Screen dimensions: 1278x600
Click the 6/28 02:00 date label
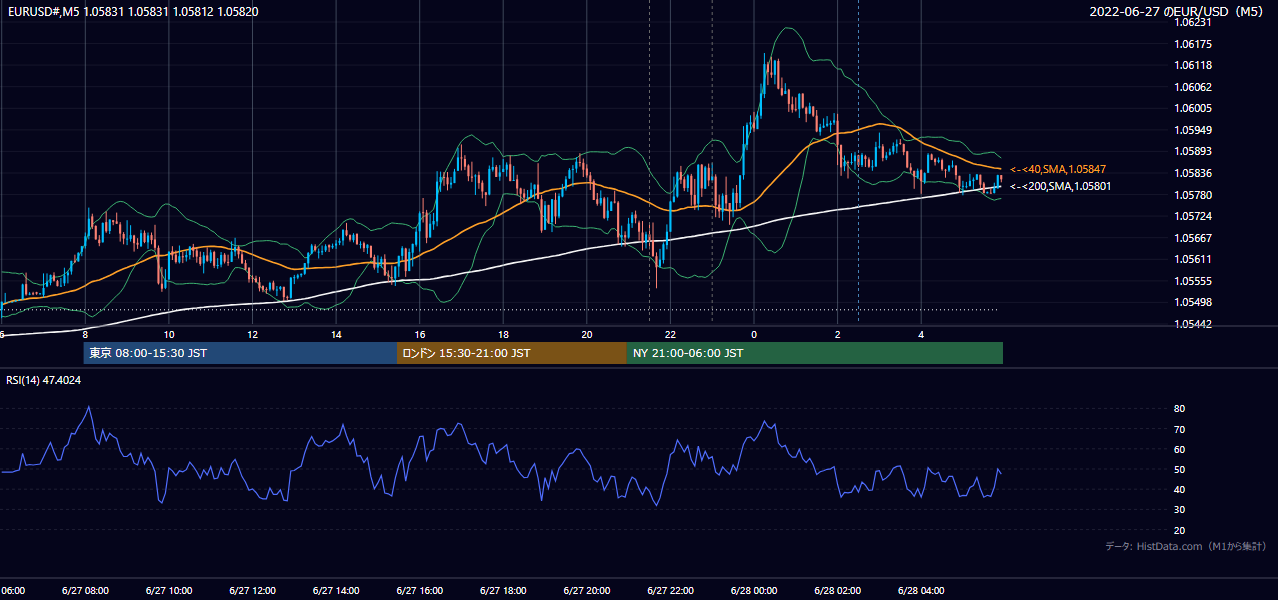(838, 591)
